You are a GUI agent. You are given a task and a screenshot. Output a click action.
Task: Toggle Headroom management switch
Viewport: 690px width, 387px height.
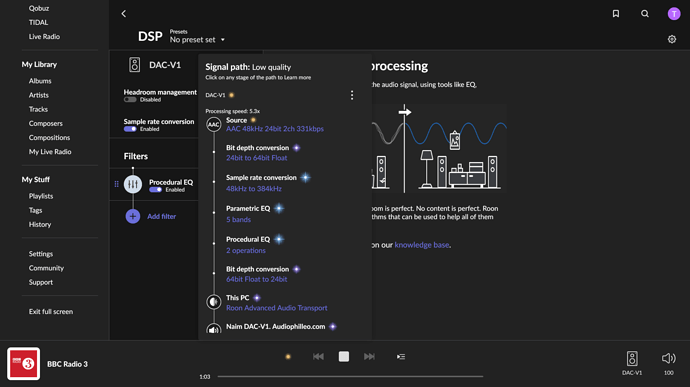(130, 100)
